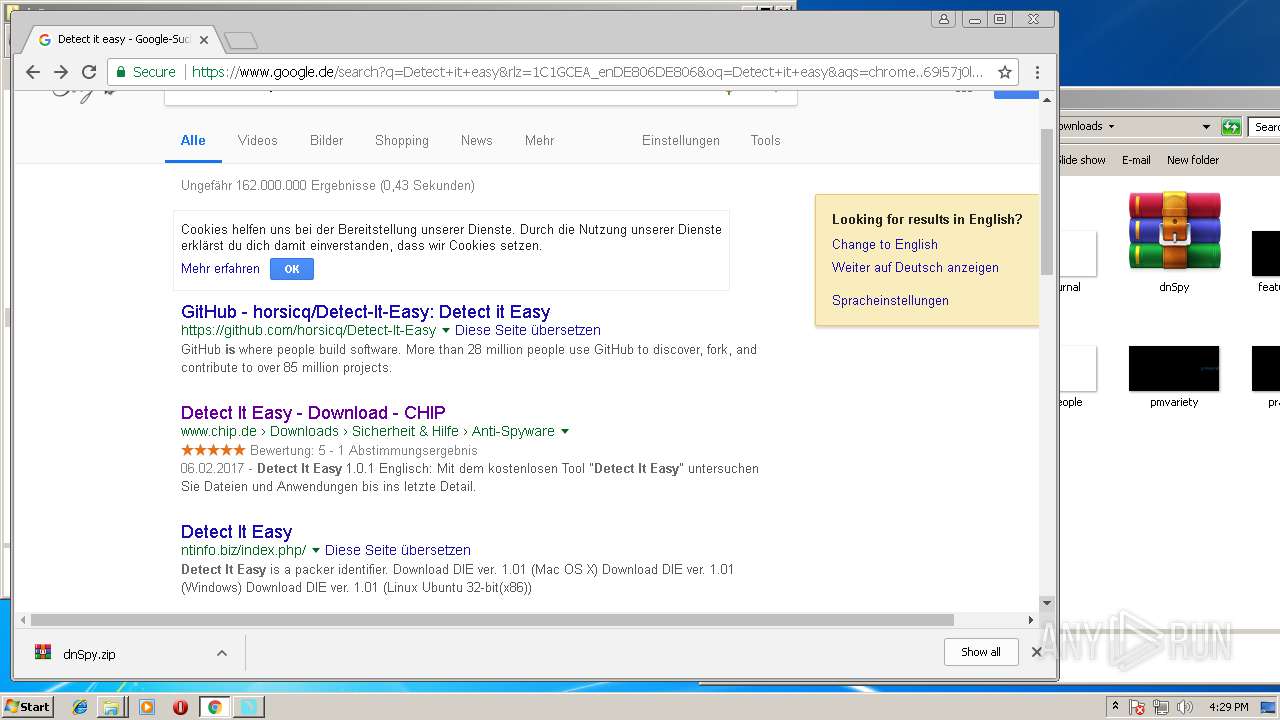Open Windows Explorer from taskbar

[x=112, y=707]
